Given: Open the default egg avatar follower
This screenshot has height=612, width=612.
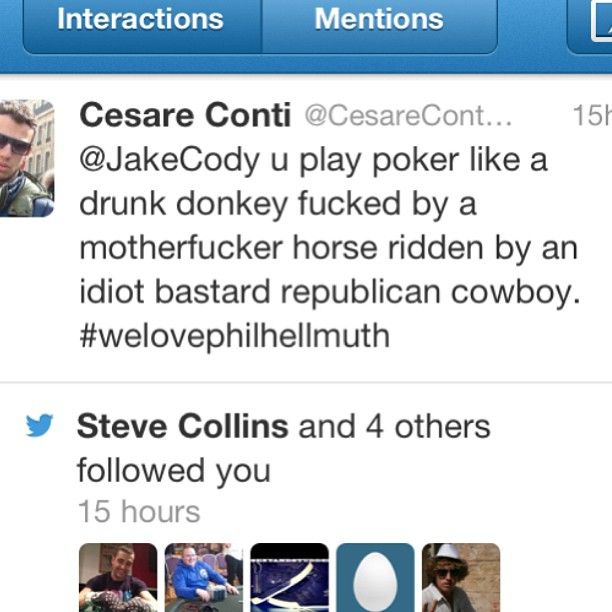Looking at the screenshot, I should 375,578.
